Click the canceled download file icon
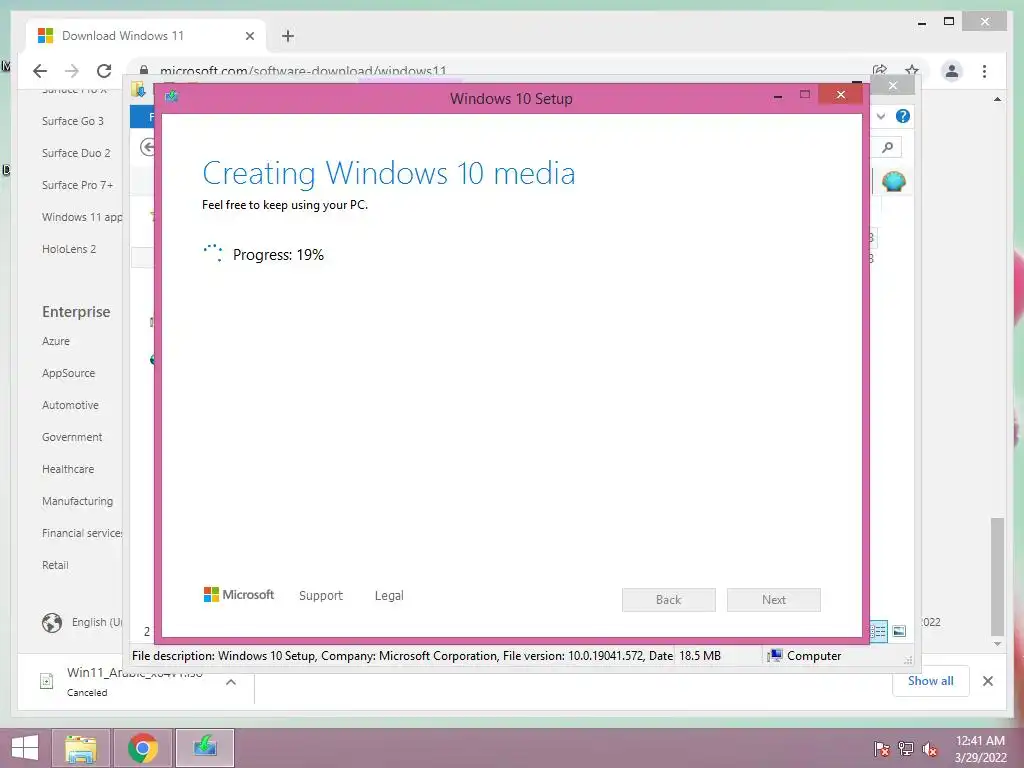This screenshot has height=768, width=1024. click(x=46, y=681)
